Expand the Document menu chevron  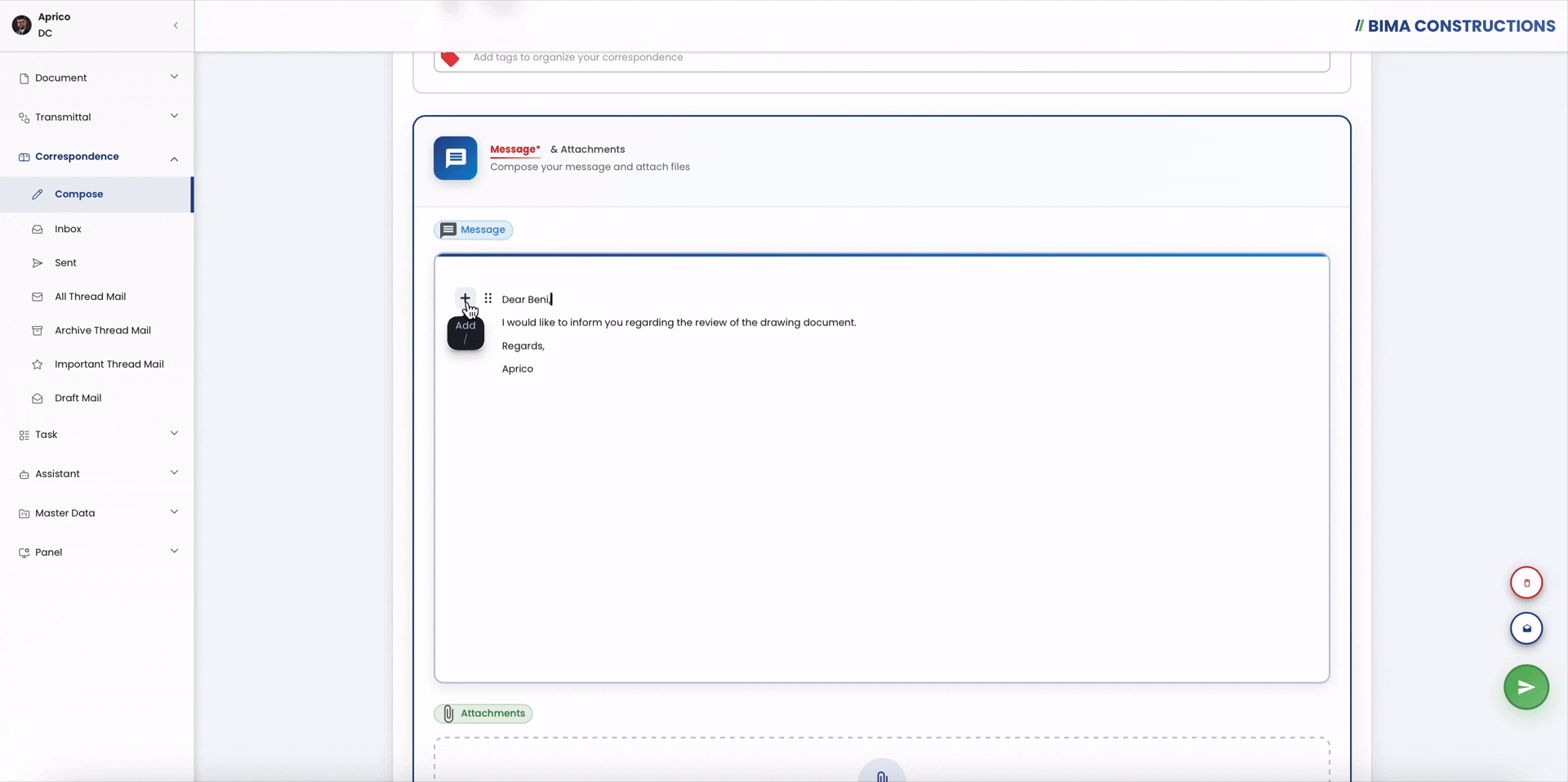click(x=174, y=77)
